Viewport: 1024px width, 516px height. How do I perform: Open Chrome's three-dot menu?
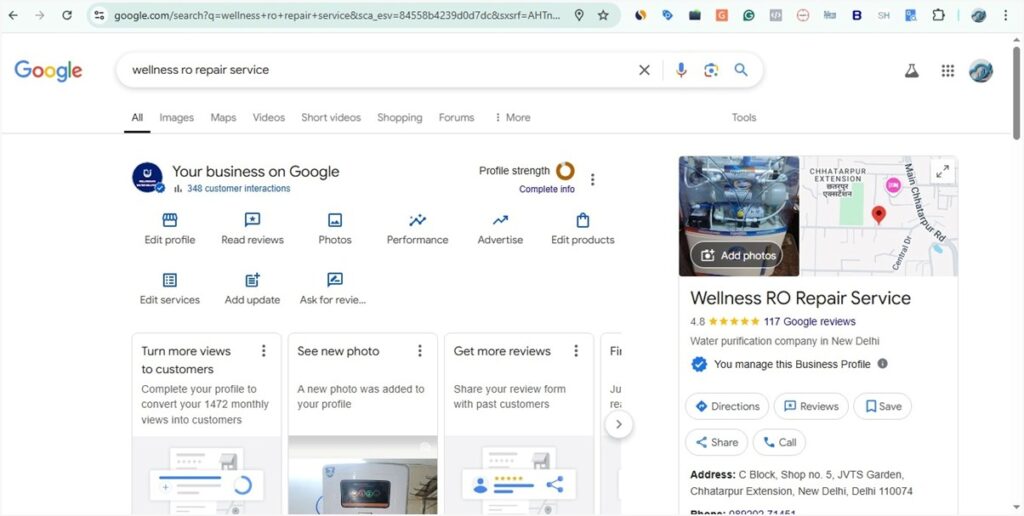(1006, 15)
